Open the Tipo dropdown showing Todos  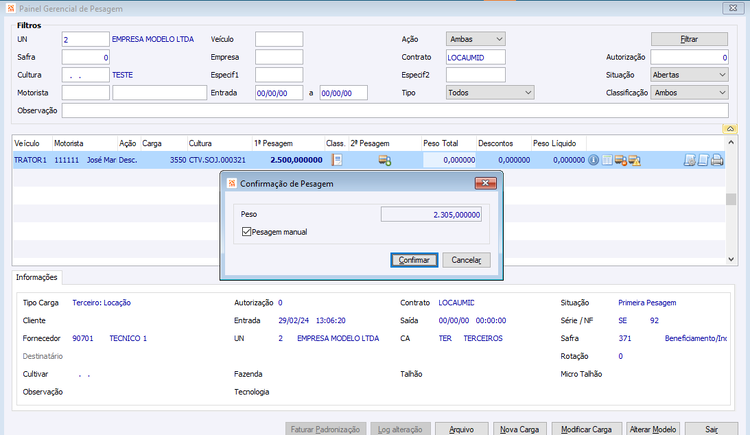490,92
